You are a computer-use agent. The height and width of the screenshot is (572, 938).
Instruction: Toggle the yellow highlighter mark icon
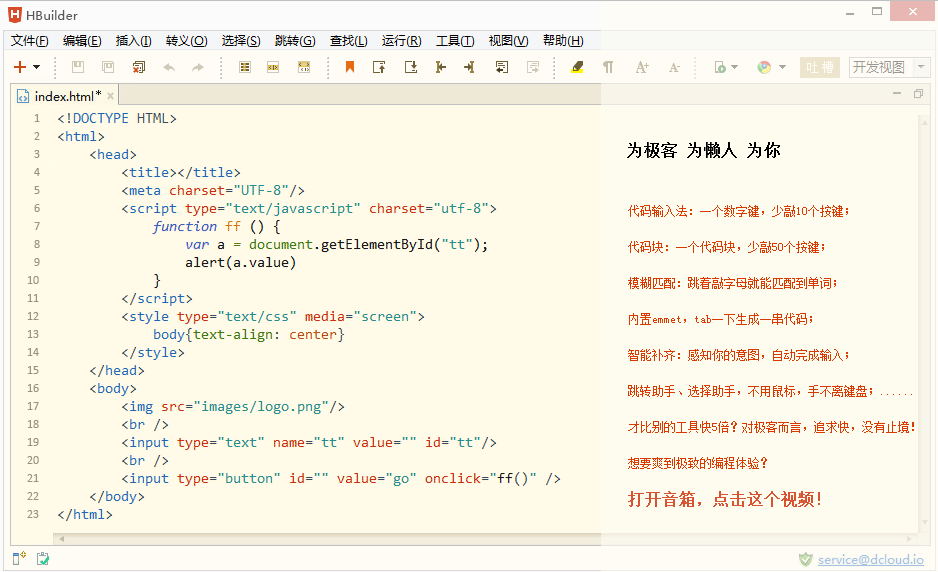(x=577, y=67)
